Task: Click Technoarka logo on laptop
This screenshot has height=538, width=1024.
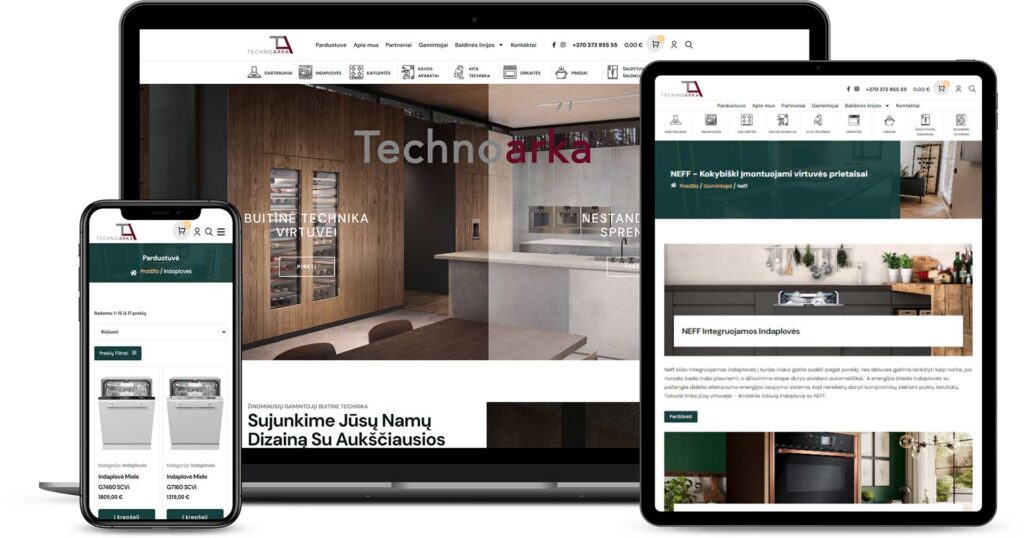Action: tap(270, 45)
